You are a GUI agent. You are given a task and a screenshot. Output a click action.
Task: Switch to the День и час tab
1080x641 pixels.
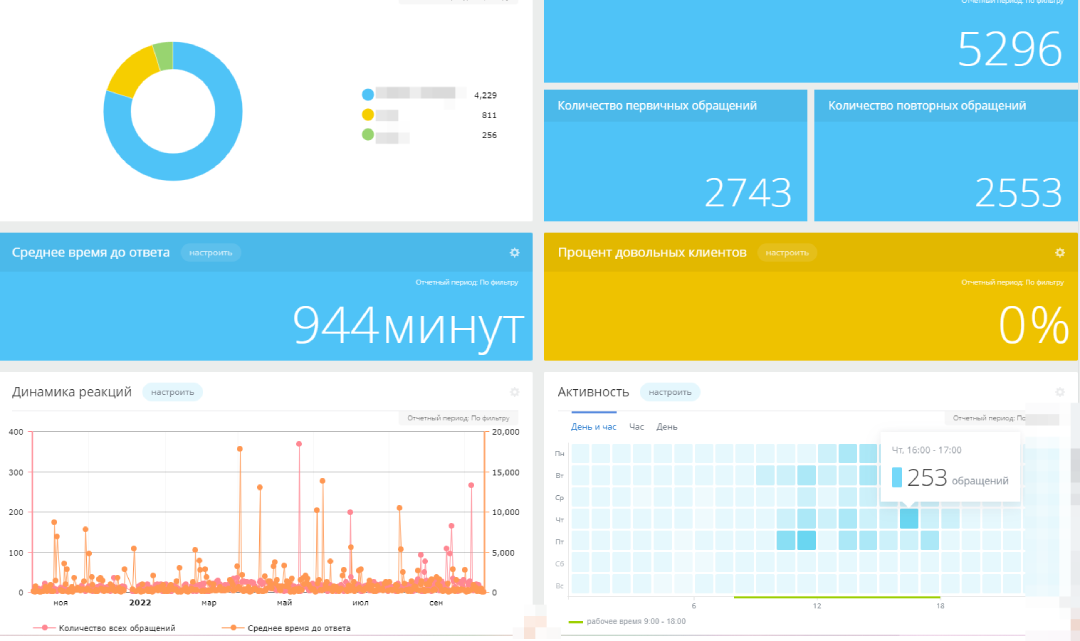click(x=594, y=427)
